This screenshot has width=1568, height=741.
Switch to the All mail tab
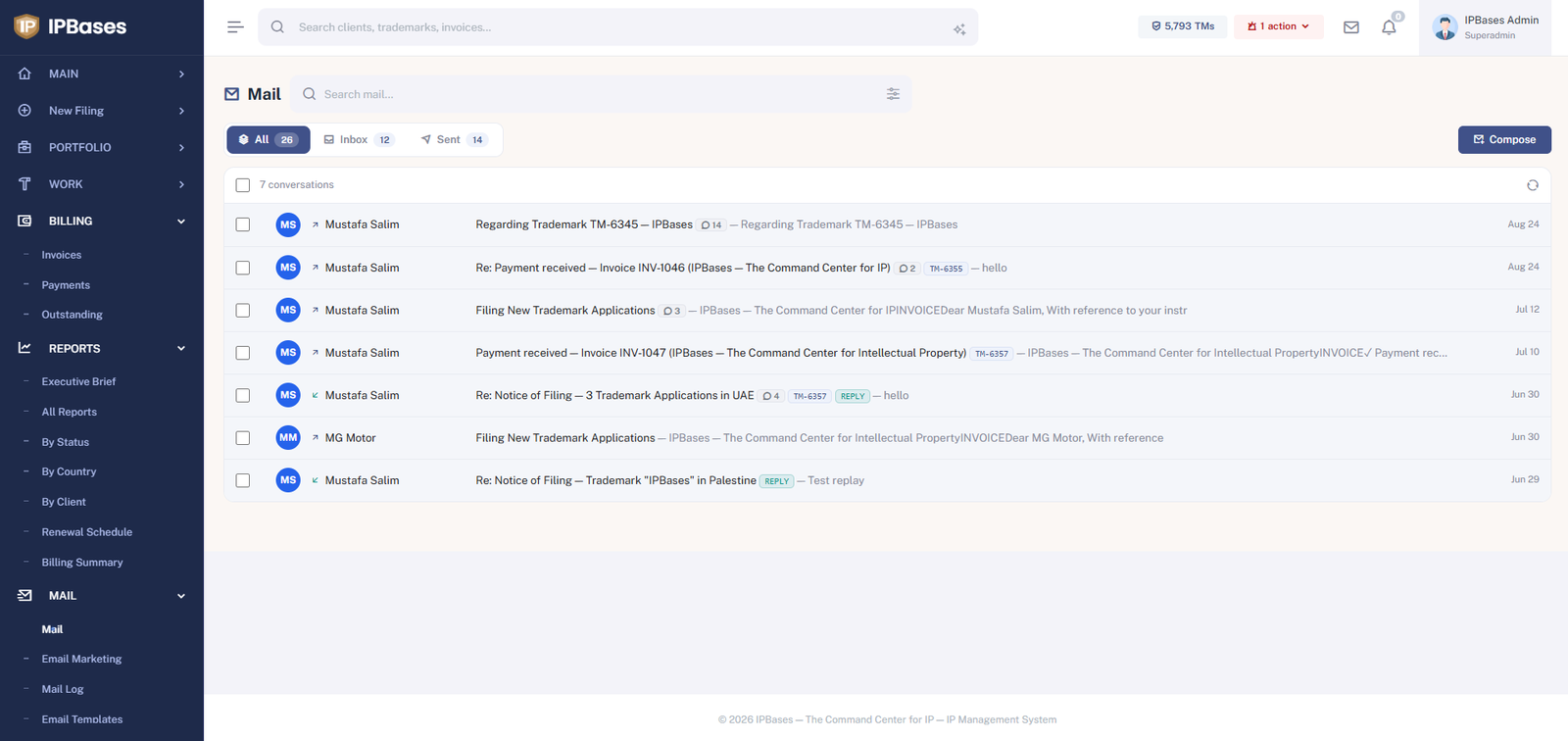click(x=269, y=139)
